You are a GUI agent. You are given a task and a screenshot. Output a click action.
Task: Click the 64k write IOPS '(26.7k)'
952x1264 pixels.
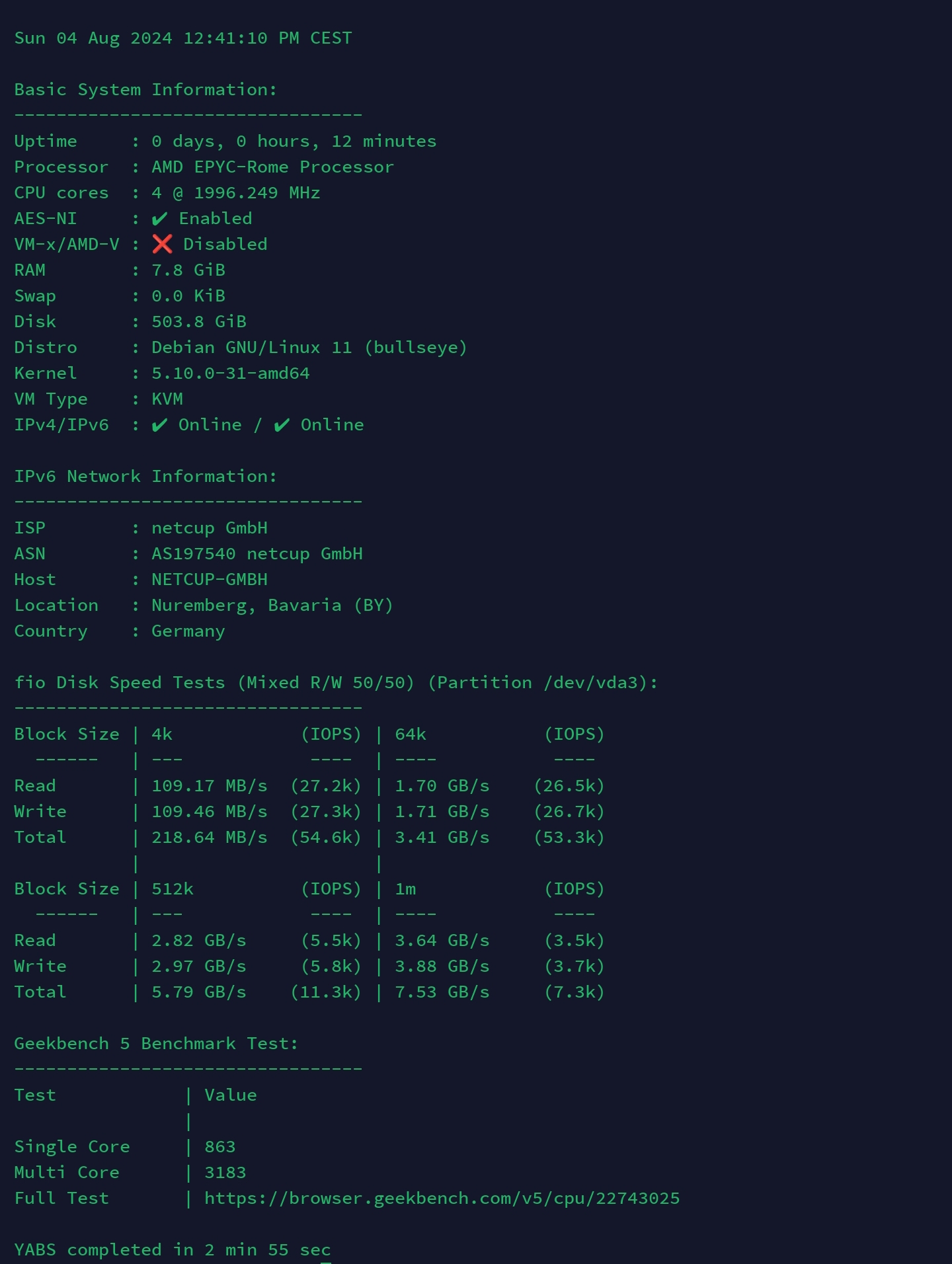tap(570, 812)
